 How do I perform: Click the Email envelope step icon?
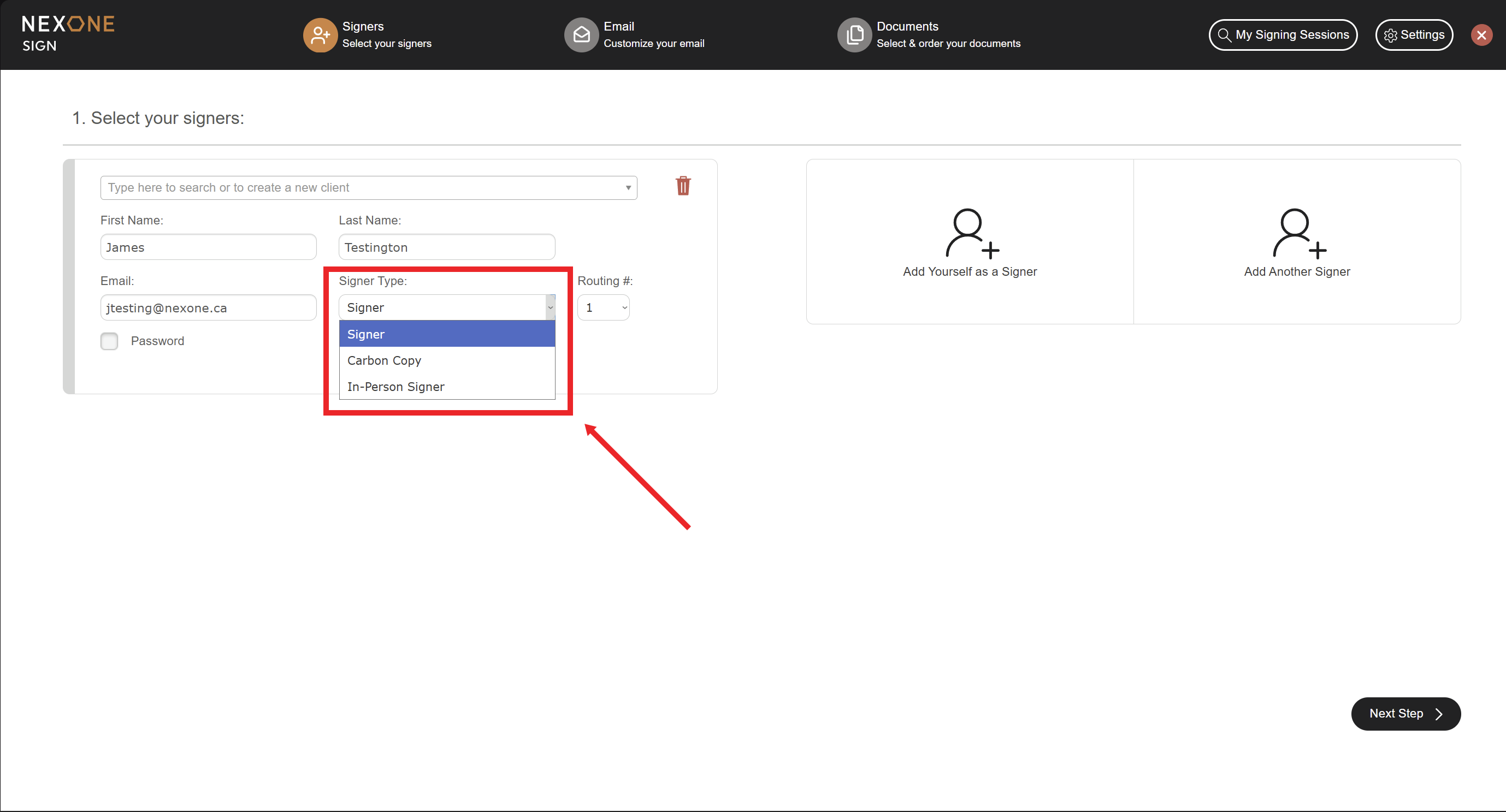(581, 35)
